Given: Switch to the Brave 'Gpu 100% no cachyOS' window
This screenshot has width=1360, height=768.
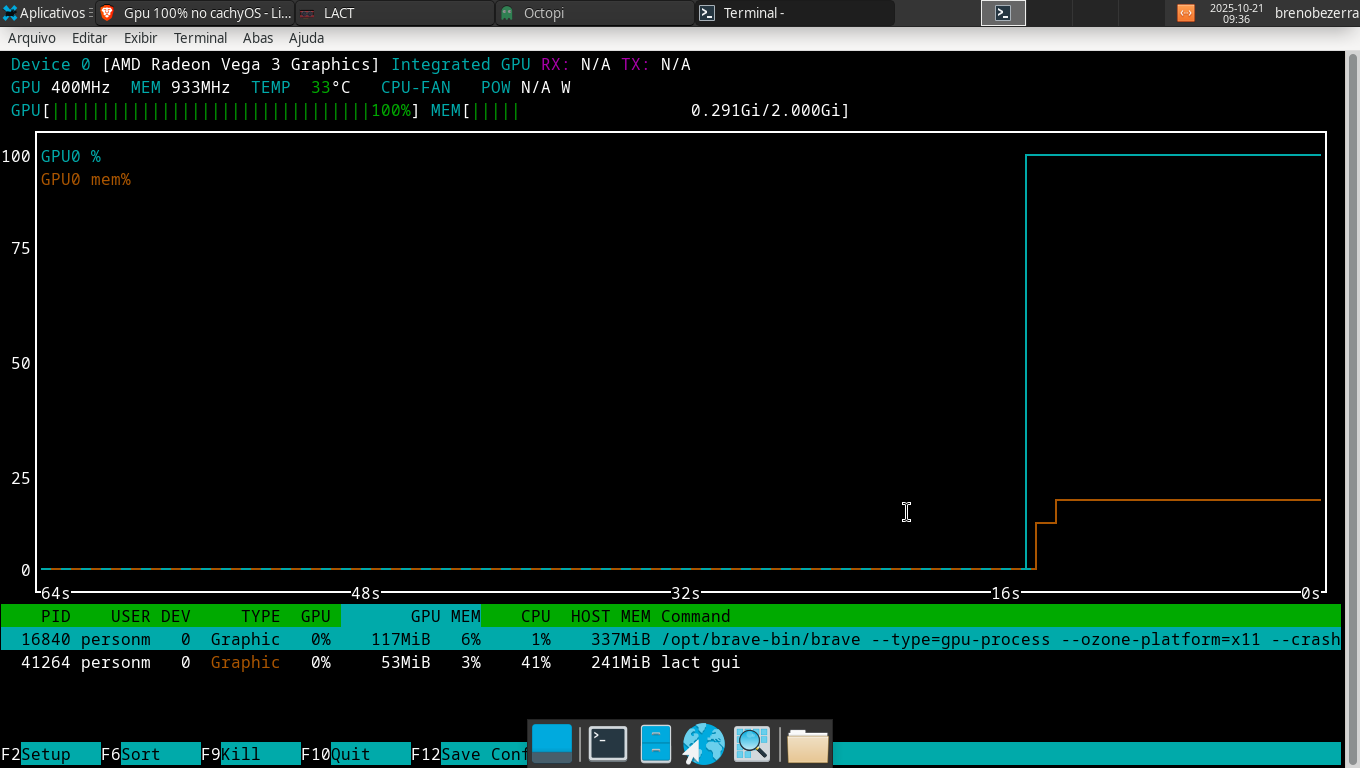Looking at the screenshot, I should pos(195,13).
